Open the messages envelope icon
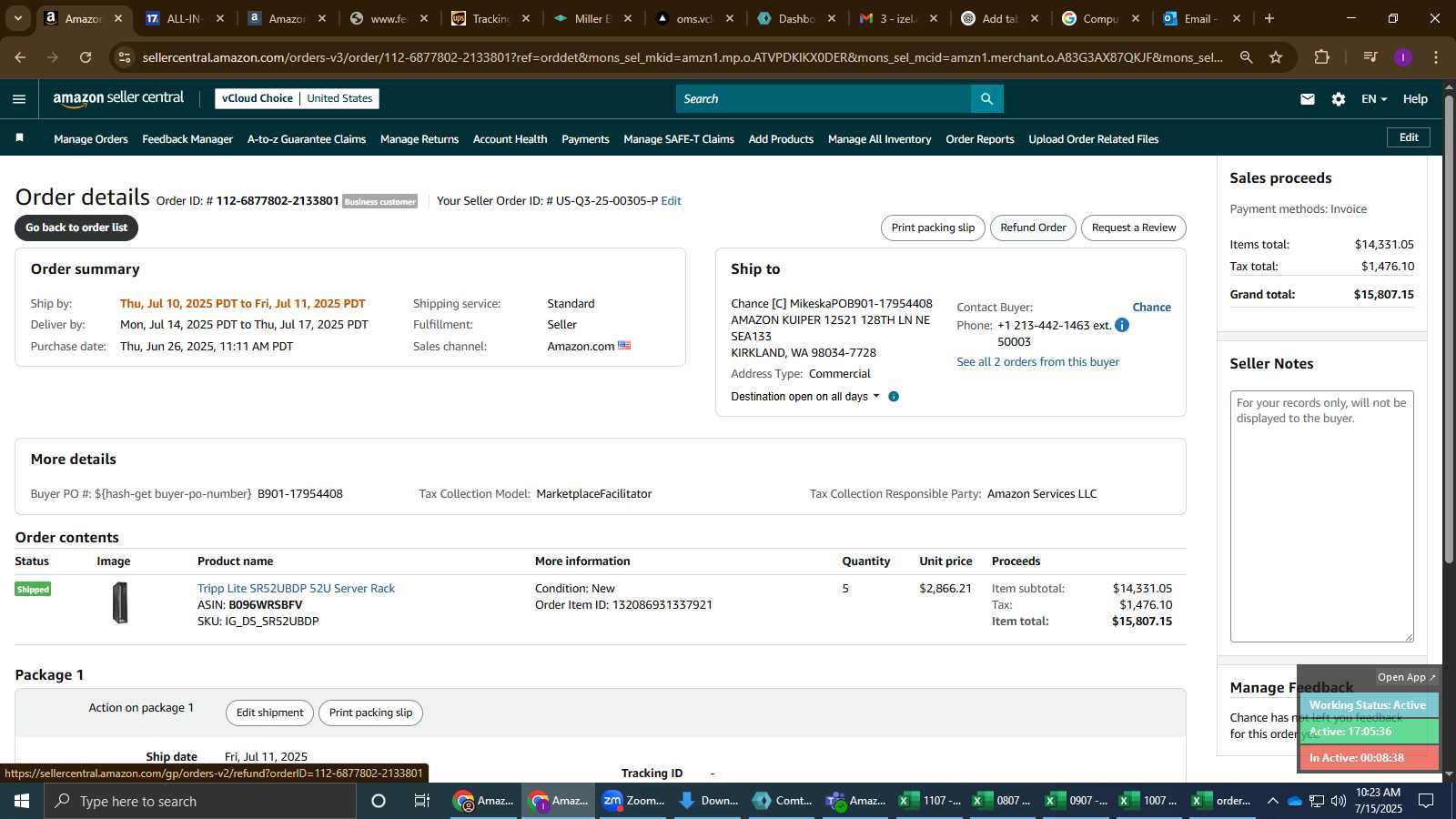Image resolution: width=1456 pixels, height=819 pixels. (1308, 99)
